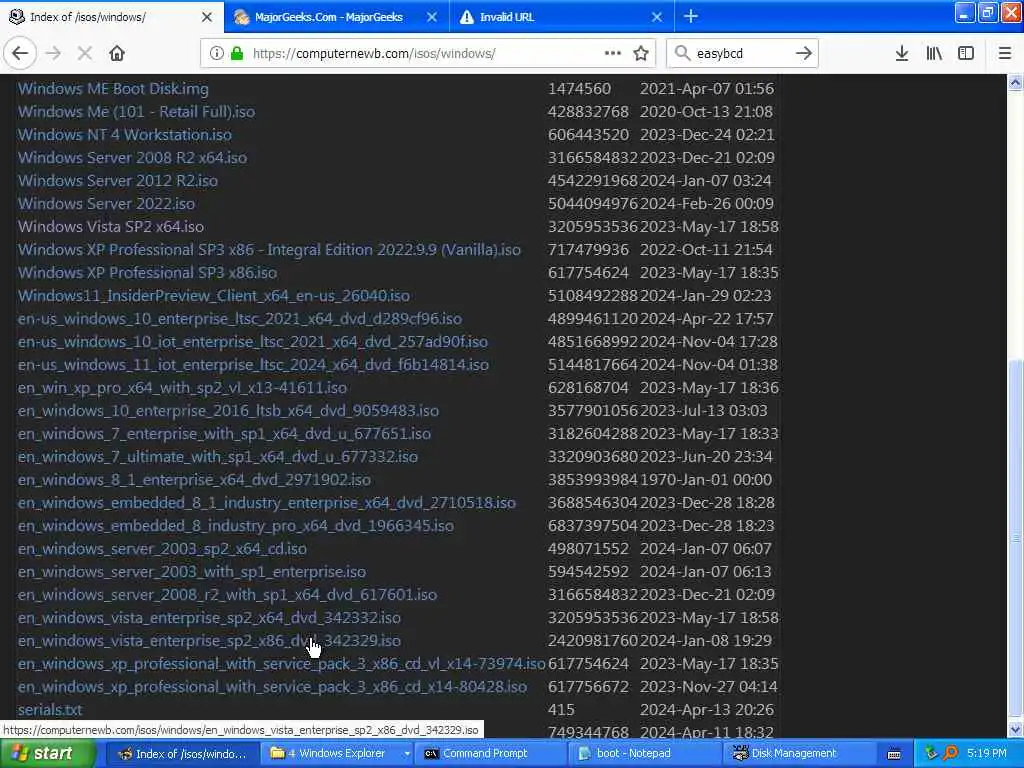The height and width of the screenshot is (768, 1024).
Task: Click the xp_professional x14-80428.iso link
Action: point(272,686)
